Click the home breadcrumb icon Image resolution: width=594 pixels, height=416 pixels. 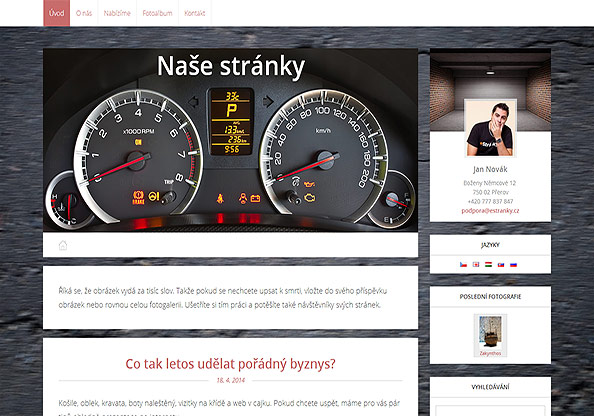click(x=63, y=245)
